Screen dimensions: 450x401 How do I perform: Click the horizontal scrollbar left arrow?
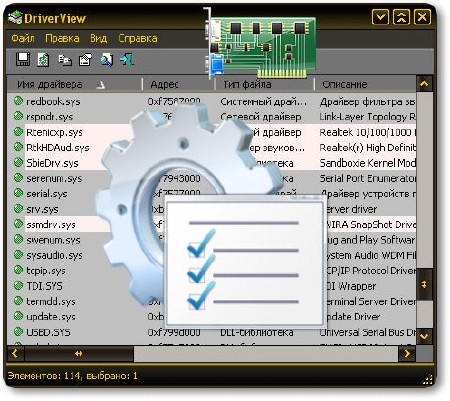point(15,354)
